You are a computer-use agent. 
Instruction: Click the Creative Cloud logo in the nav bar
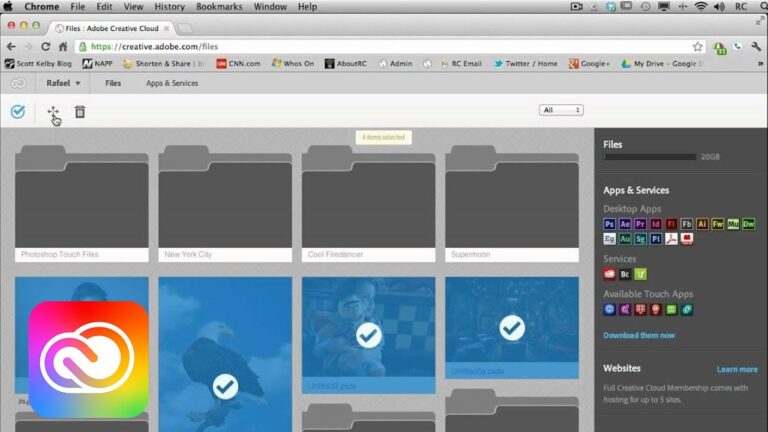tap(18, 83)
